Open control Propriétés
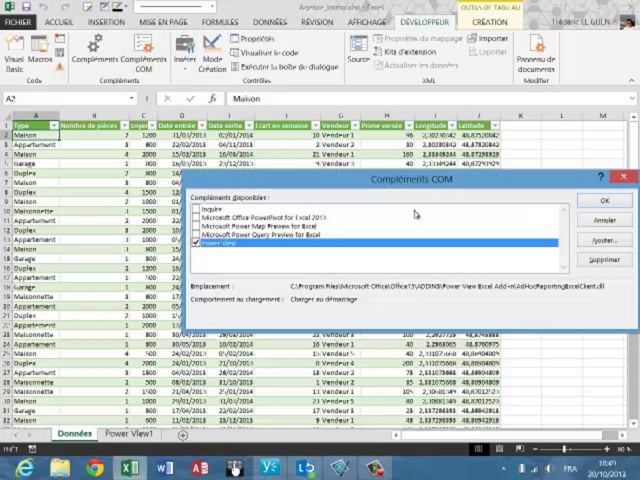The image size is (640, 480). pos(252,39)
